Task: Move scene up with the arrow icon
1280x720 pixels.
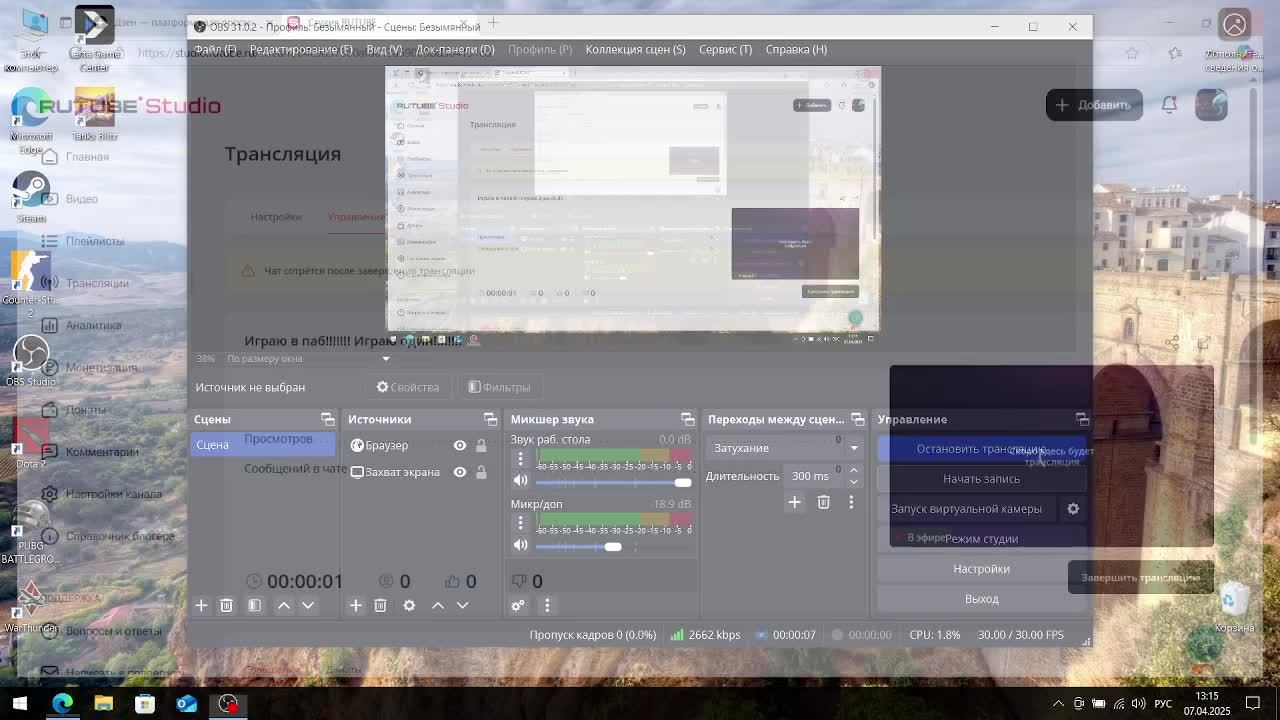Action: click(x=284, y=605)
